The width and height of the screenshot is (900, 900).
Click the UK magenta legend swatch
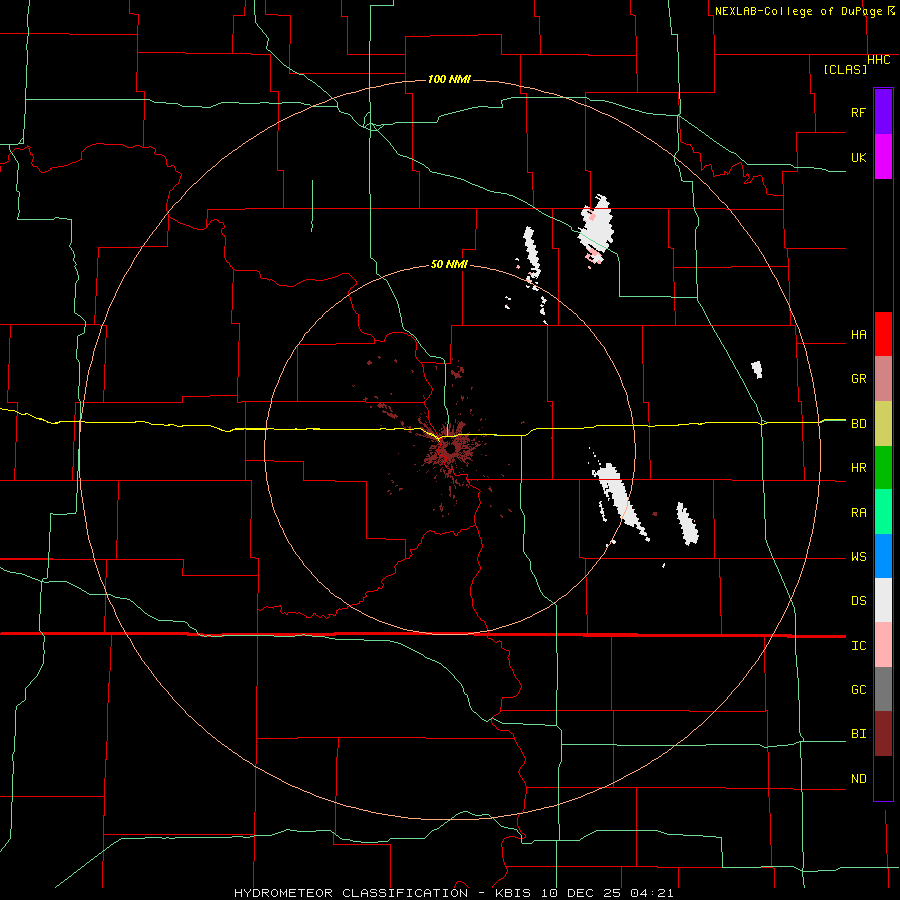click(x=883, y=157)
